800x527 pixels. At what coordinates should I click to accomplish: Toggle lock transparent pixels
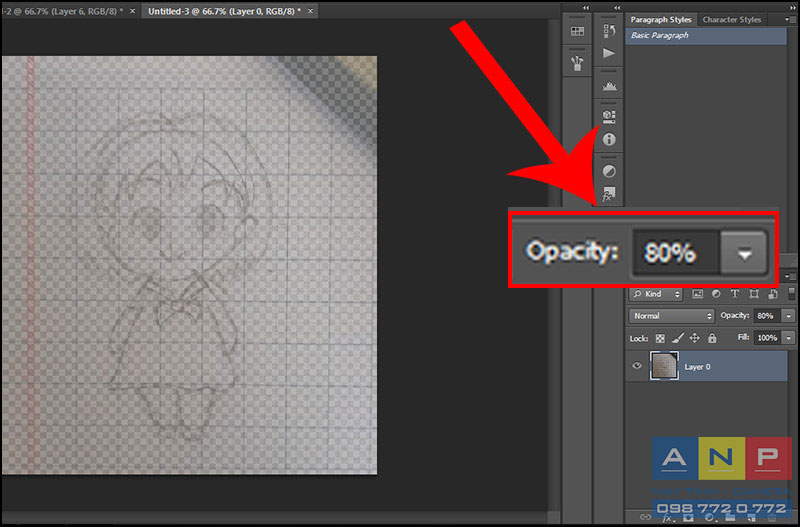point(660,338)
